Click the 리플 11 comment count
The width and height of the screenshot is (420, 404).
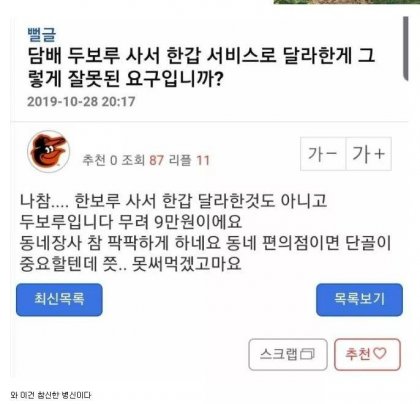tap(189, 160)
